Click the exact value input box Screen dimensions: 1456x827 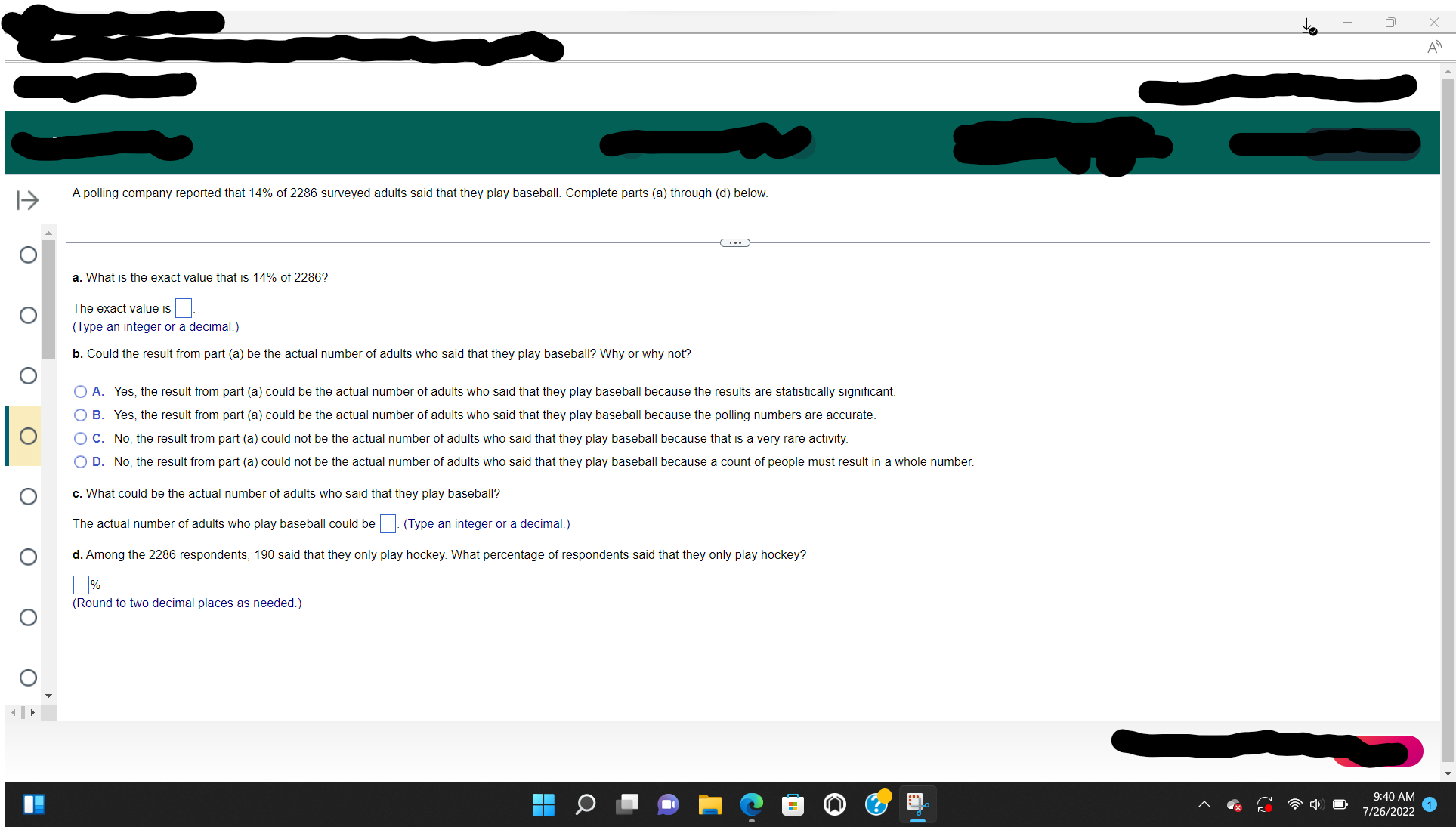click(183, 308)
